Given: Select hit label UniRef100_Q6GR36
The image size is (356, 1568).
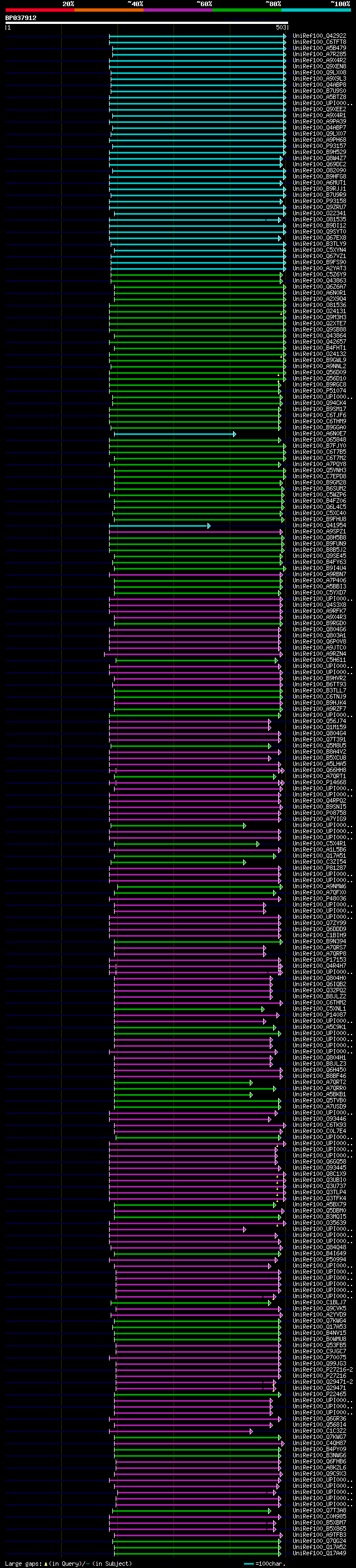Looking at the screenshot, I should tap(319, 1419).
